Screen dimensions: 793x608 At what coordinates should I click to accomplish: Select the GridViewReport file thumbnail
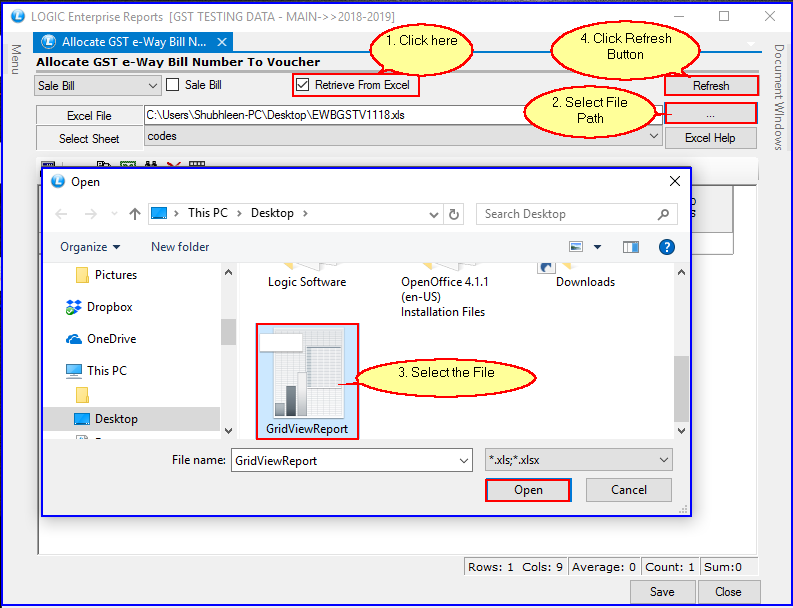tap(307, 380)
